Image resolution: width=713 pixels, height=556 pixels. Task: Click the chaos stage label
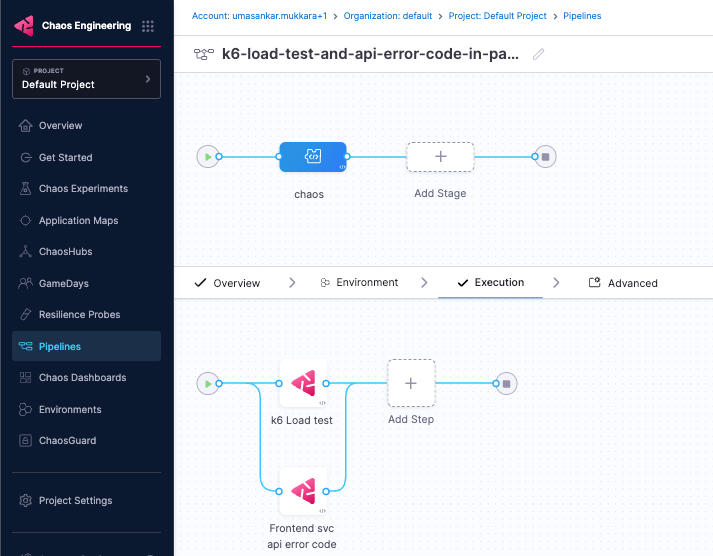pyautogui.click(x=309, y=194)
